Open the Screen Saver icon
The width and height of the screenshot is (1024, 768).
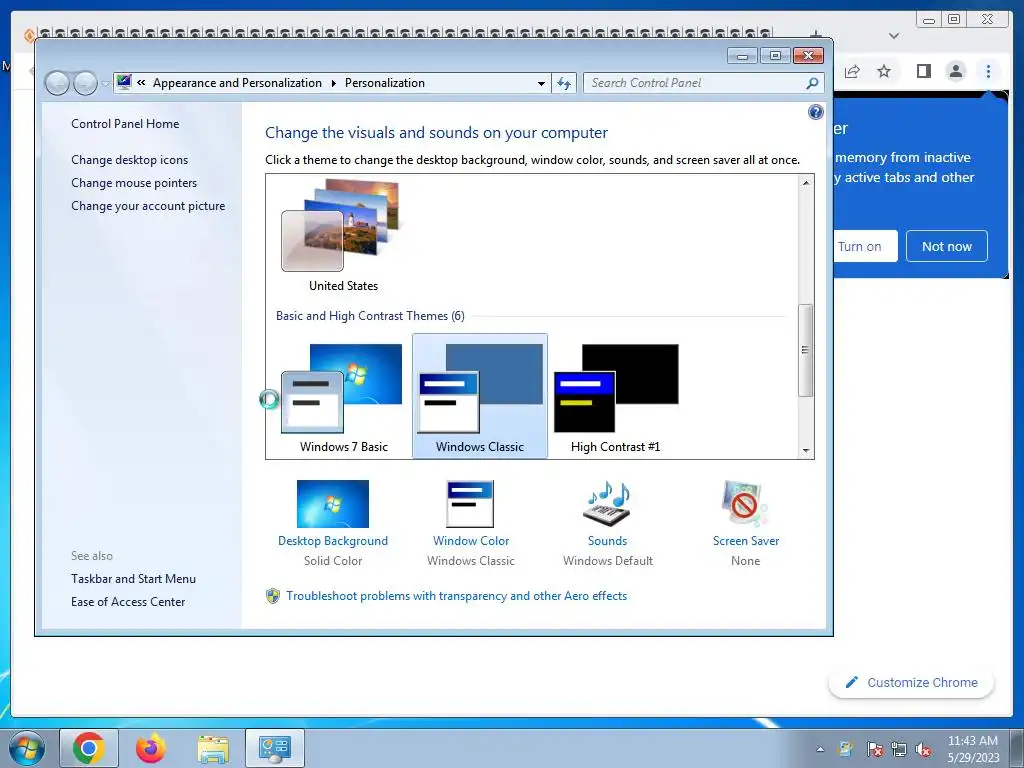(x=745, y=504)
